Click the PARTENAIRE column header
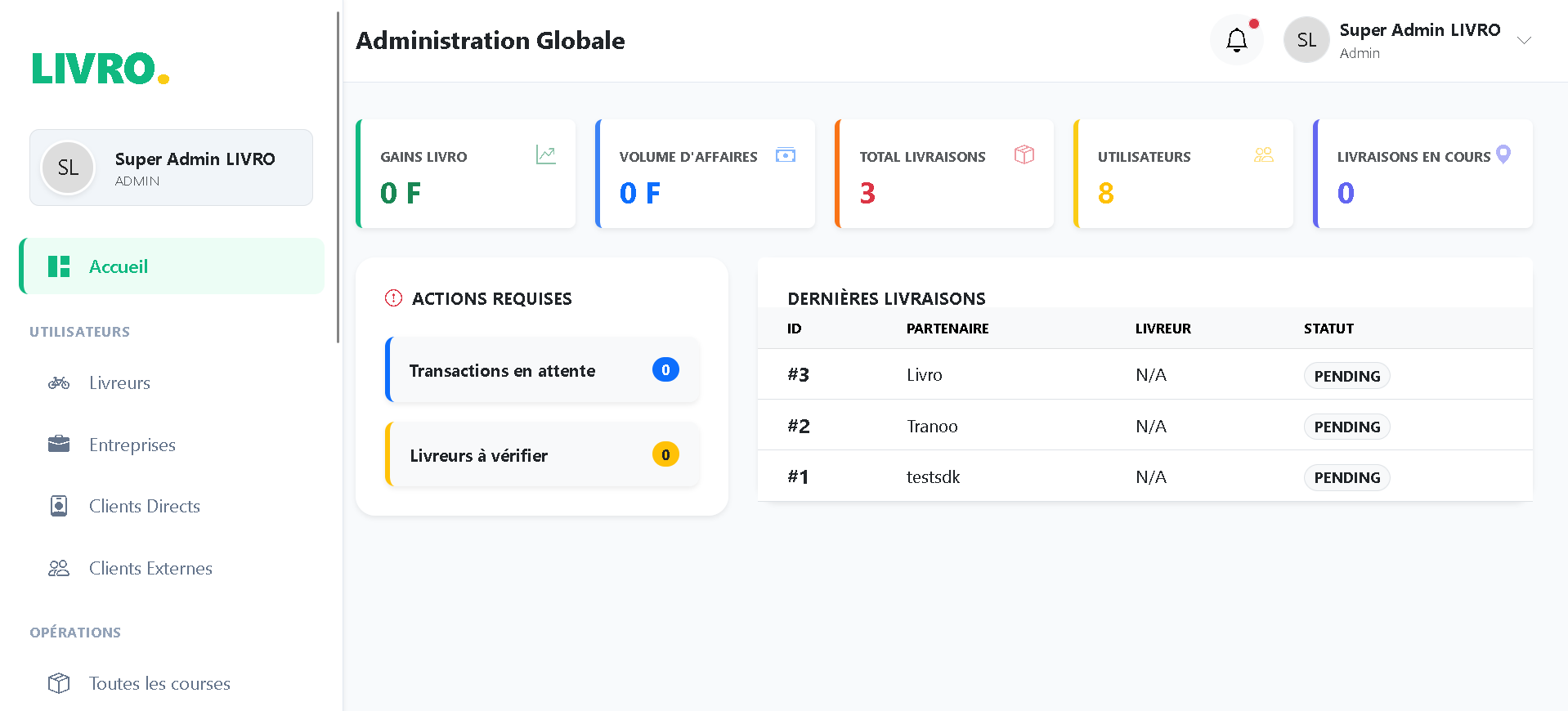The width and height of the screenshot is (1568, 711). 948,329
